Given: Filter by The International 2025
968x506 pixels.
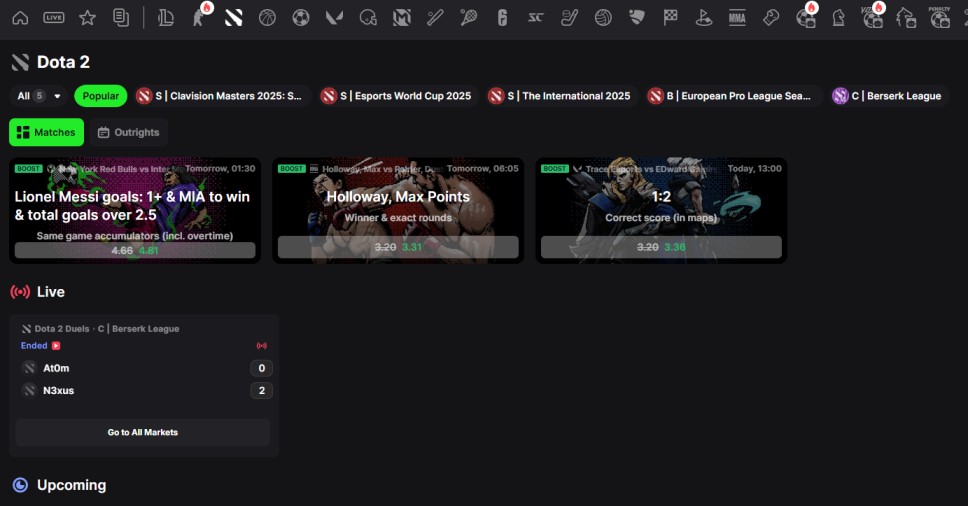Looking at the screenshot, I should coord(560,96).
